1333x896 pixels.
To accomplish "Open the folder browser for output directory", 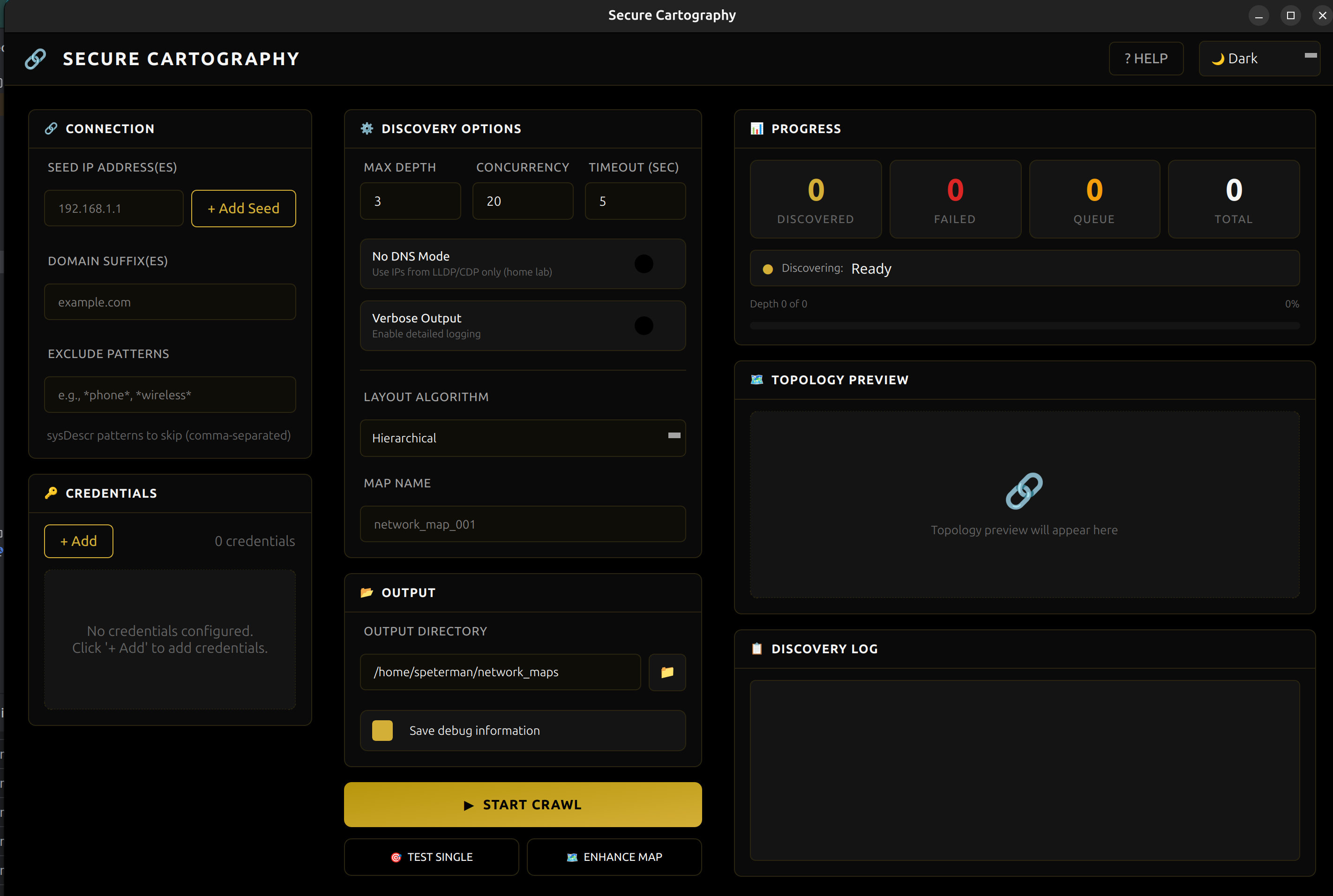I will 667,672.
